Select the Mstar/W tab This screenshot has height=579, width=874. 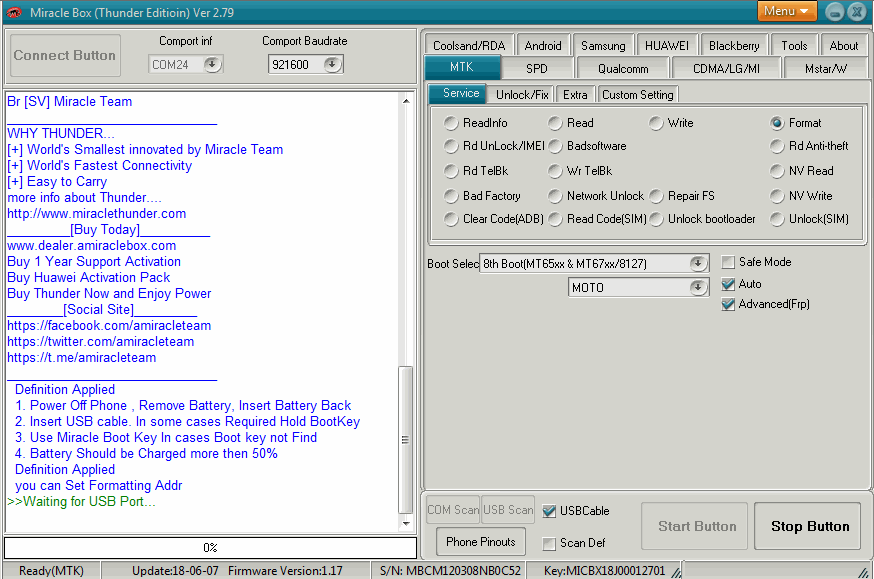pyautogui.click(x=826, y=69)
